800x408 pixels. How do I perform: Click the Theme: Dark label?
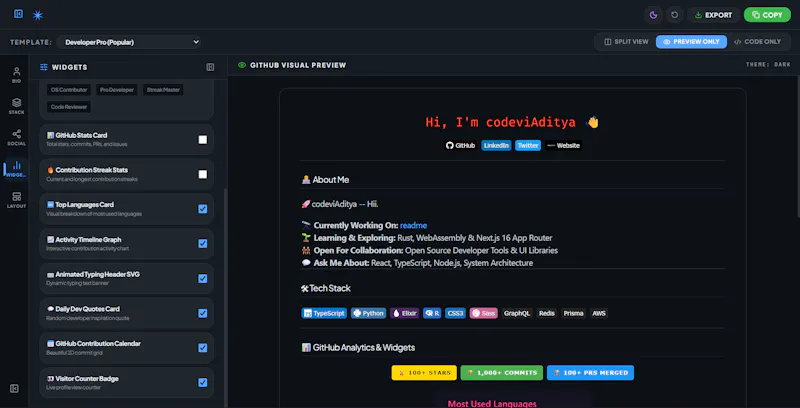point(767,65)
